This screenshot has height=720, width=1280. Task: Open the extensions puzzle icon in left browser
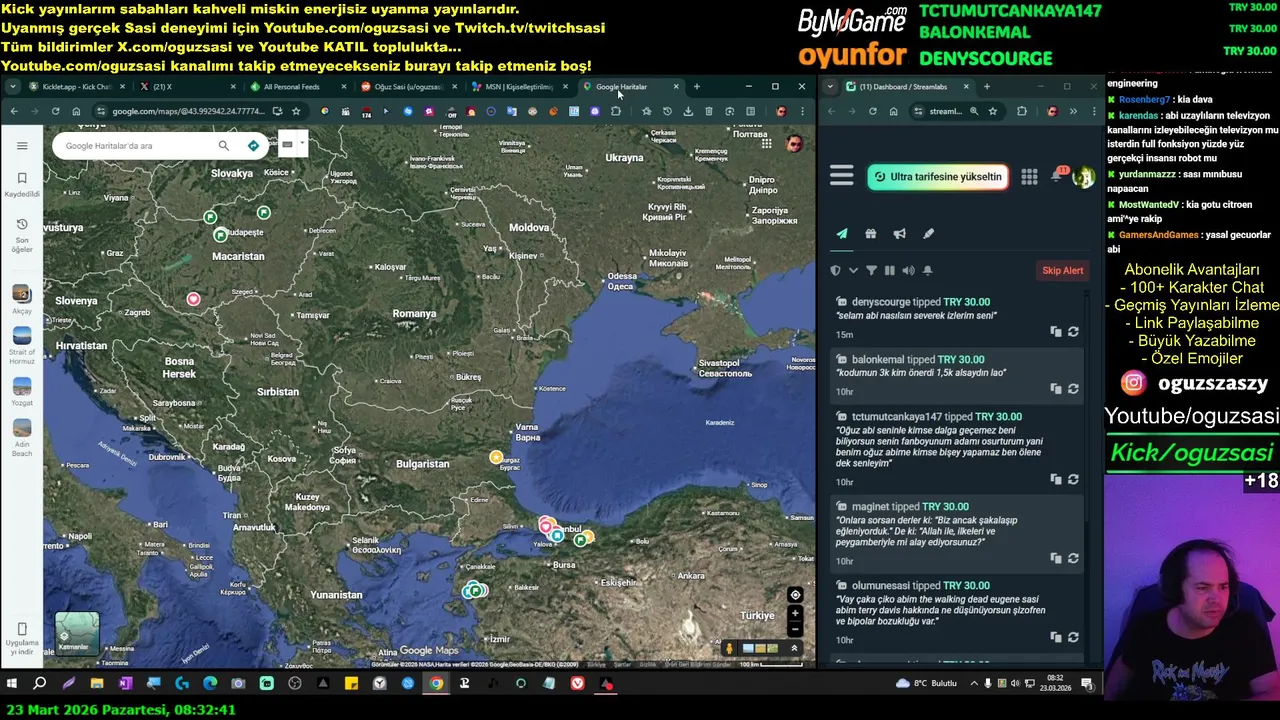click(x=616, y=111)
